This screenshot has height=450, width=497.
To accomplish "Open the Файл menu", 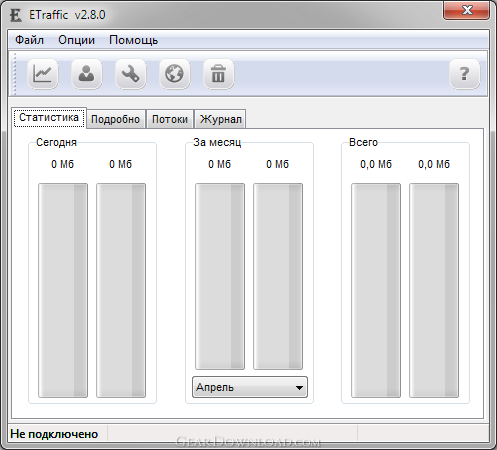I will point(29,40).
